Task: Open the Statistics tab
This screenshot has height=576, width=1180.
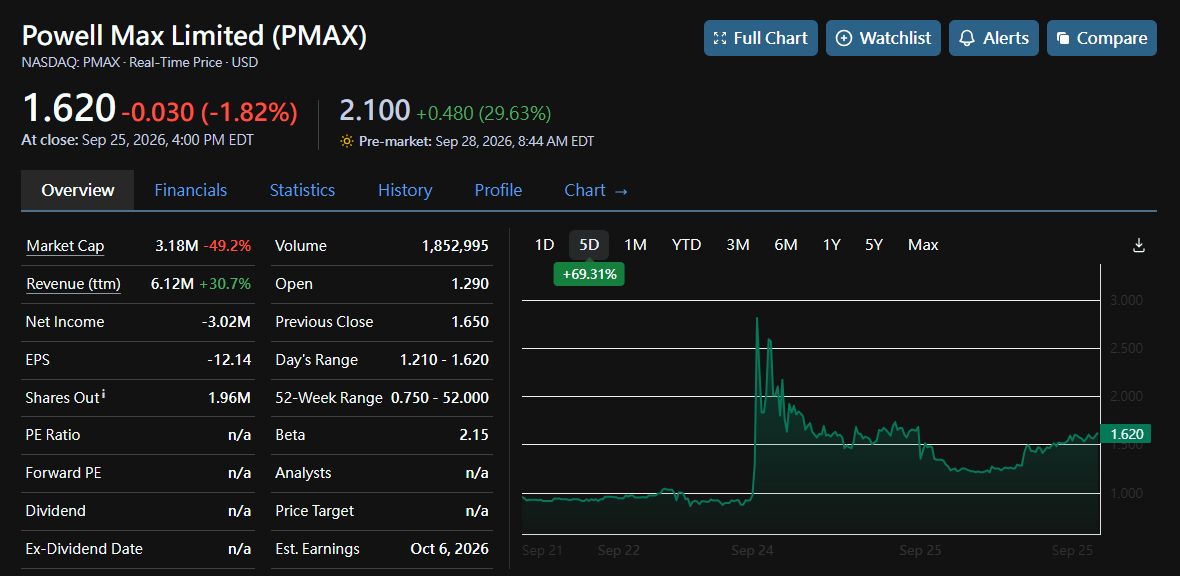Action: [x=302, y=190]
